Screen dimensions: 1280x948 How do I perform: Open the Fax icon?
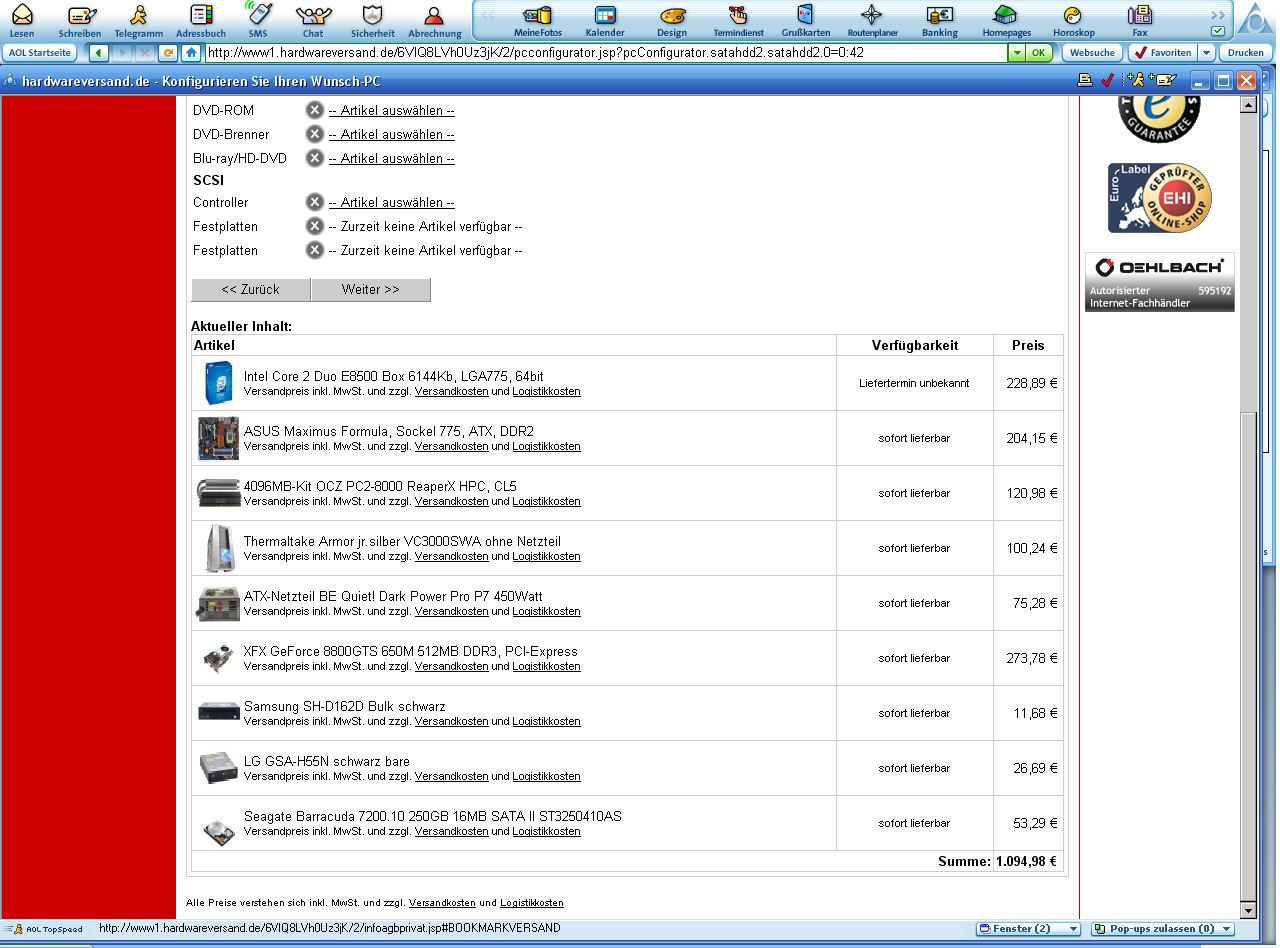(1139, 19)
